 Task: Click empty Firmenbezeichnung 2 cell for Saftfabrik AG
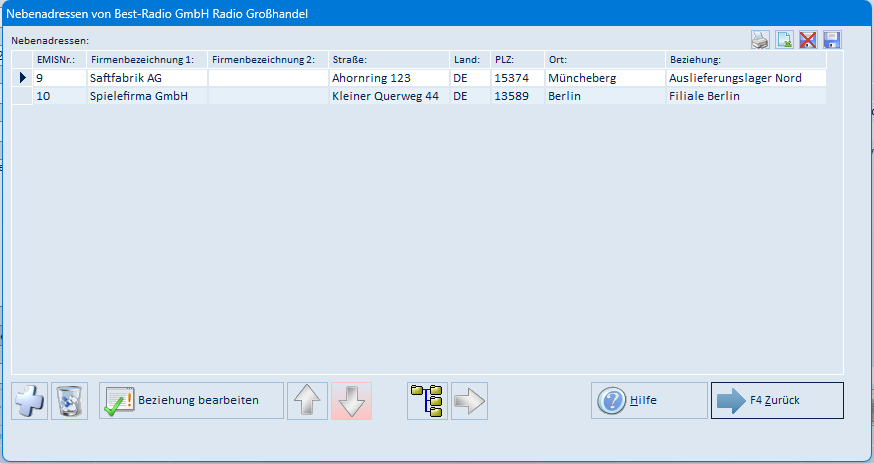point(268,78)
